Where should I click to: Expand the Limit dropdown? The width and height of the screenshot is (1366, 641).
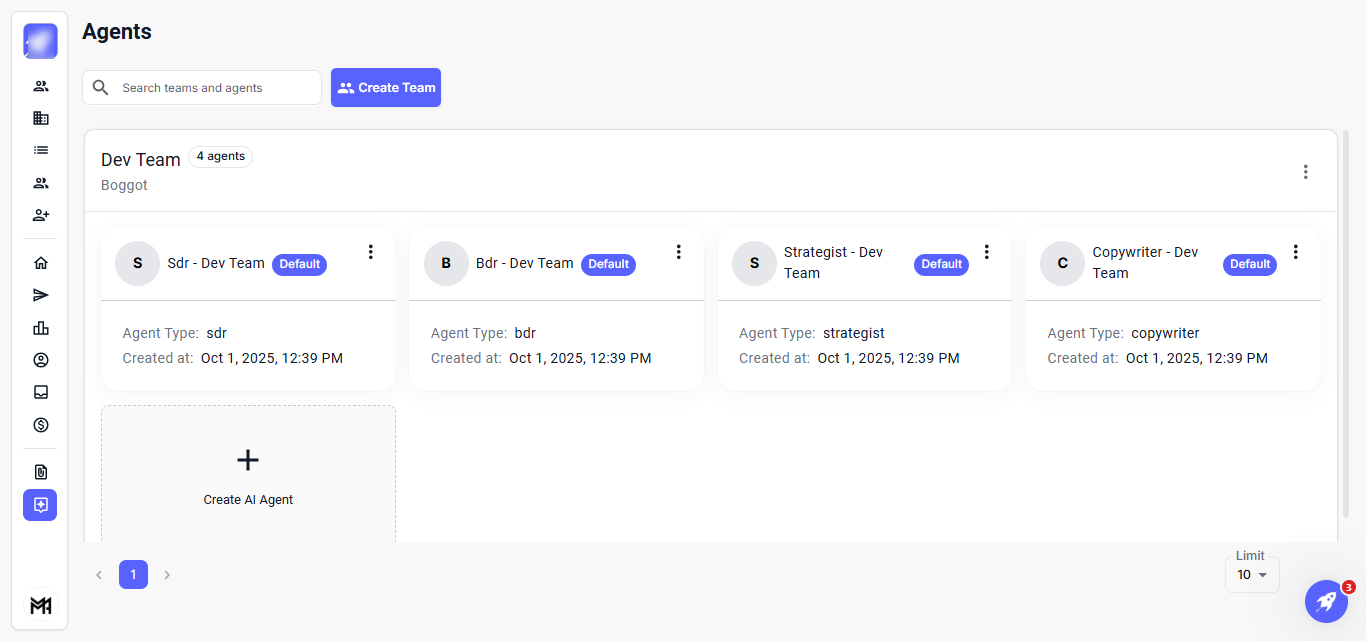(1251, 575)
